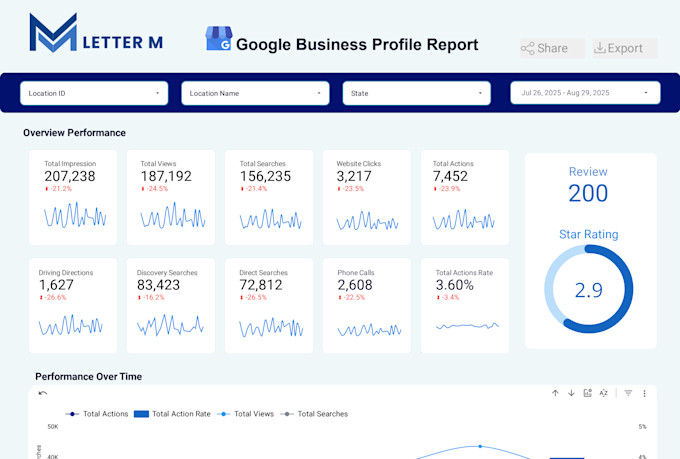Click the Total Searches value 156,235
The image size is (680, 459).
(265, 176)
